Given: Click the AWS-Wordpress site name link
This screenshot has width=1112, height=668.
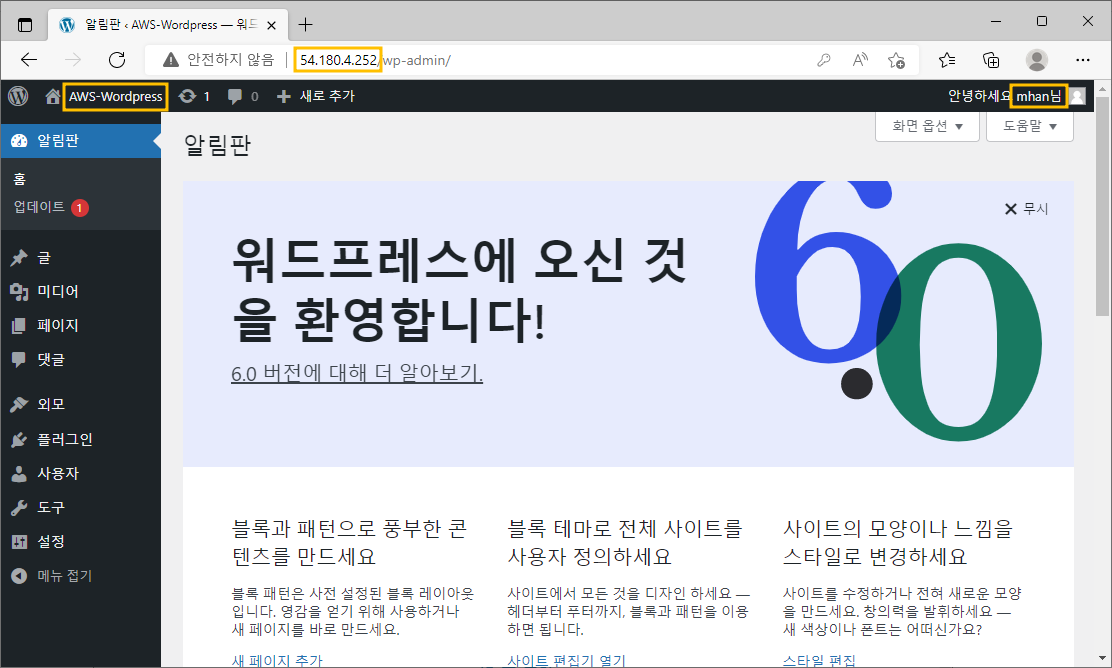Looking at the screenshot, I should point(116,96).
